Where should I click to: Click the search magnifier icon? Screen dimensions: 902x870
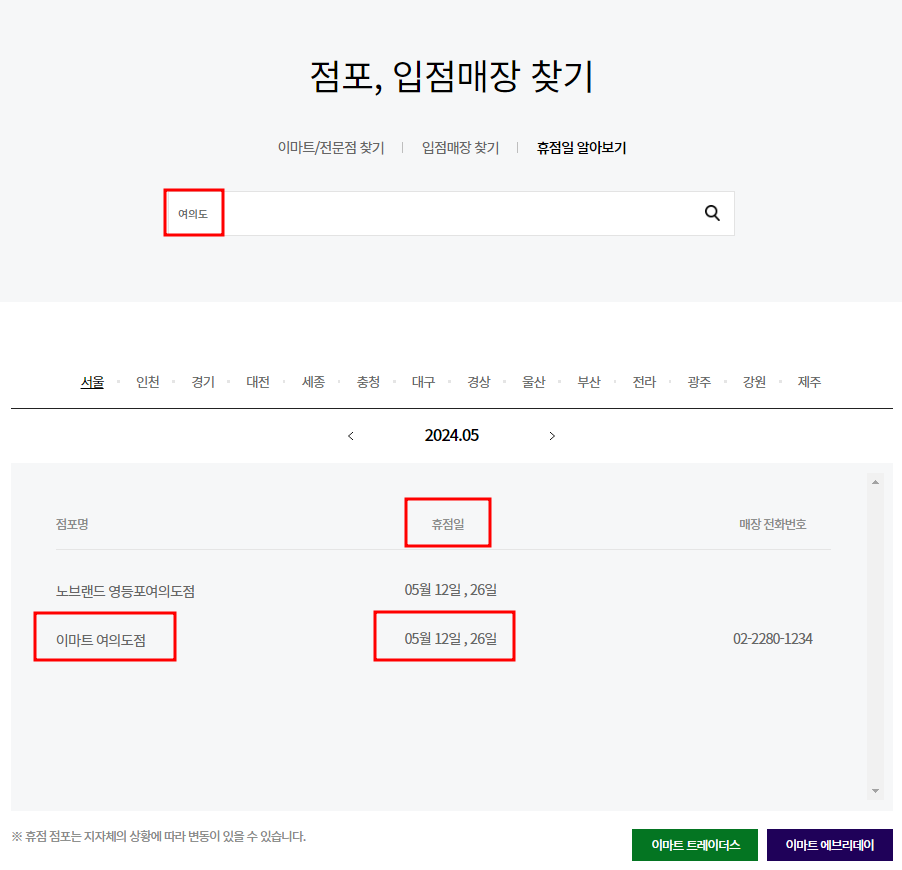coord(711,213)
